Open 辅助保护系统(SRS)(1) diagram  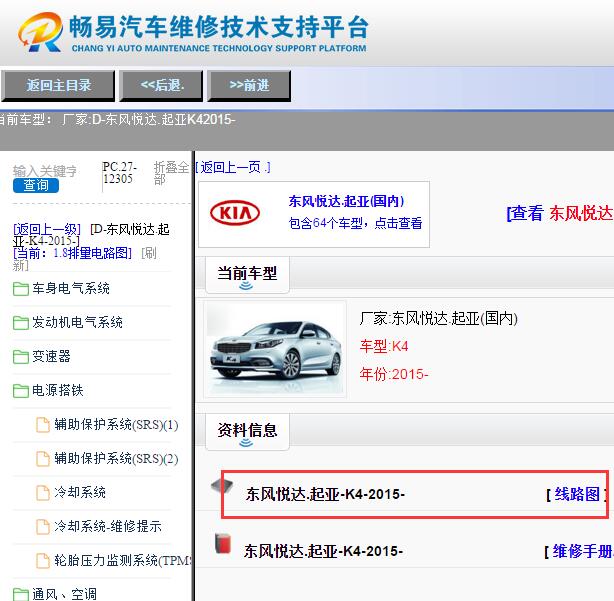click(x=116, y=425)
